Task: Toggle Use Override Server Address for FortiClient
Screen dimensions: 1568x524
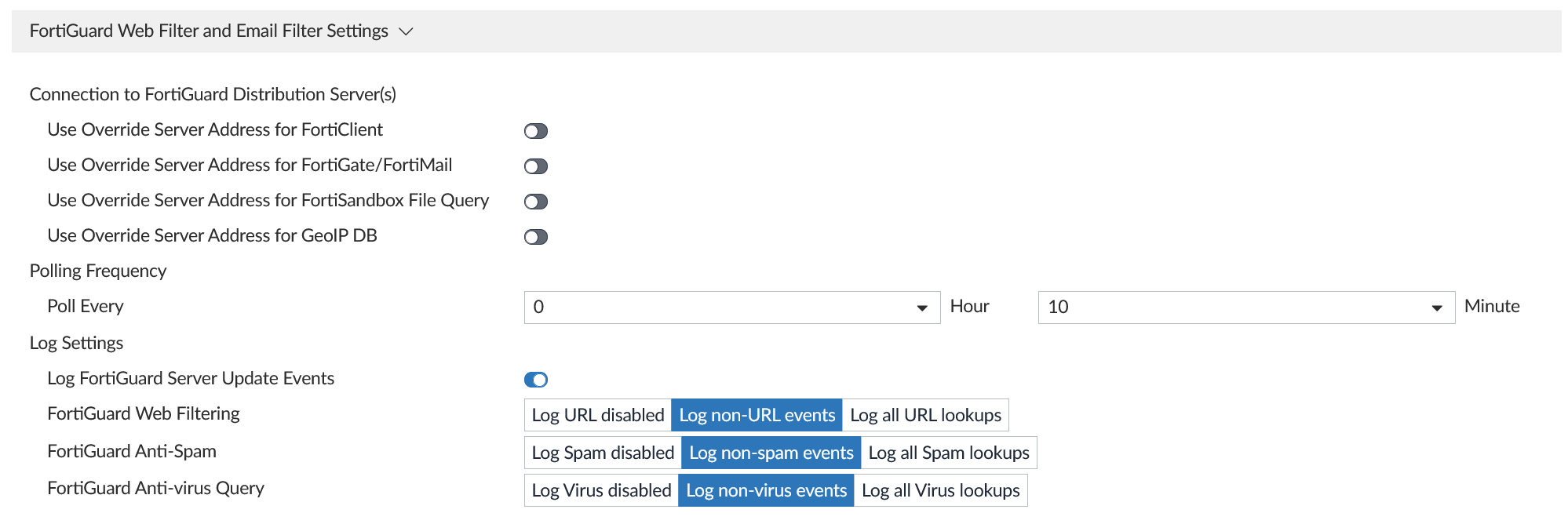Action: click(x=536, y=131)
